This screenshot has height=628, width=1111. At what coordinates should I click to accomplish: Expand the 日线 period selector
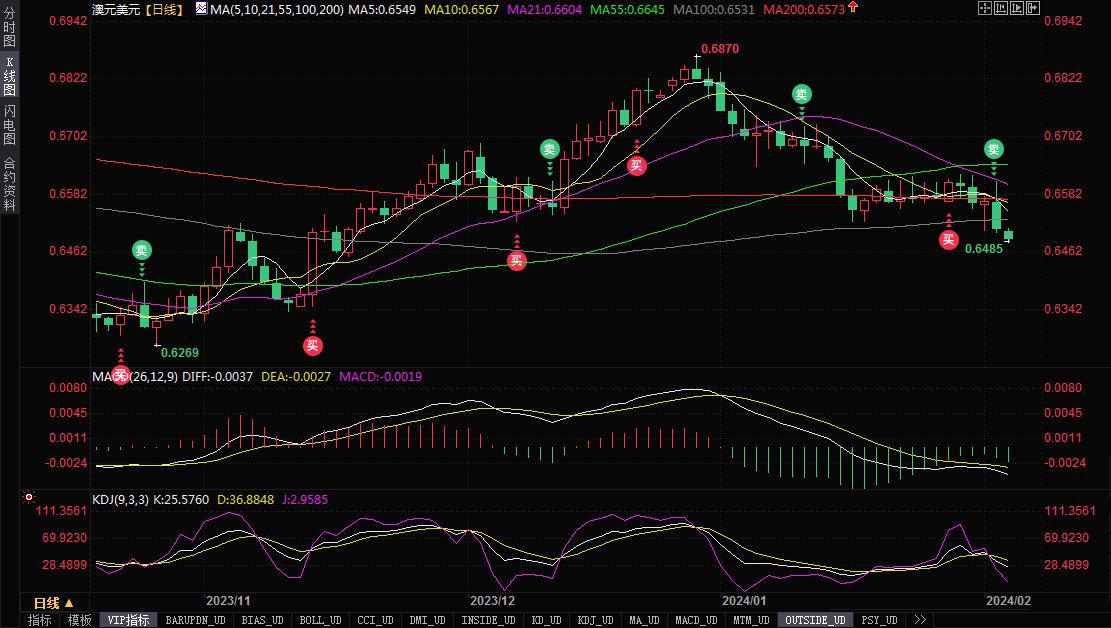coord(53,603)
